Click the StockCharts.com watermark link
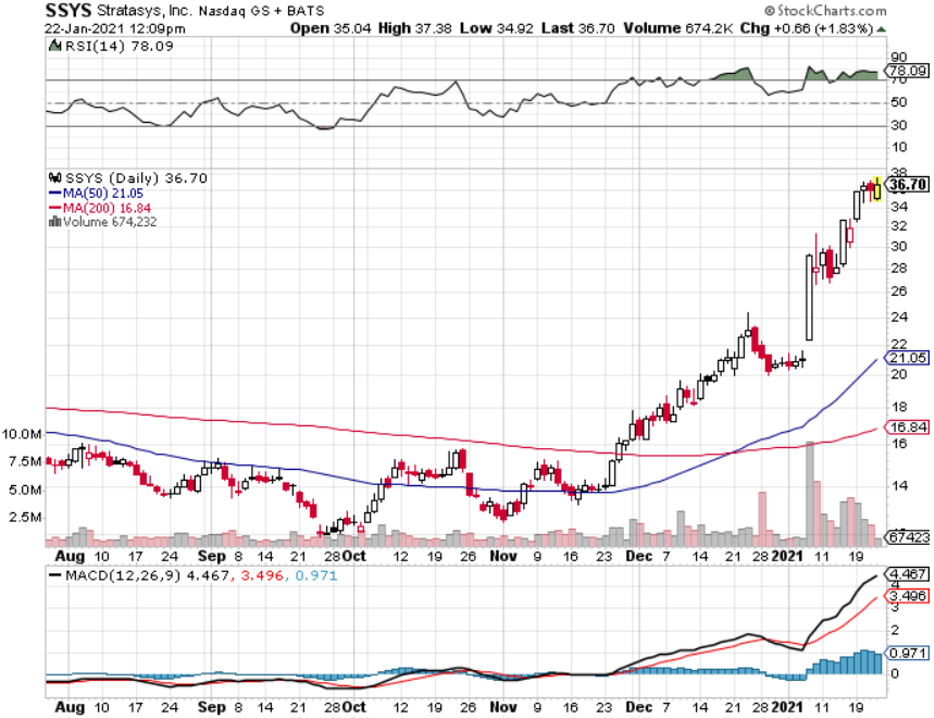The height and width of the screenshot is (718, 934). pos(826,10)
